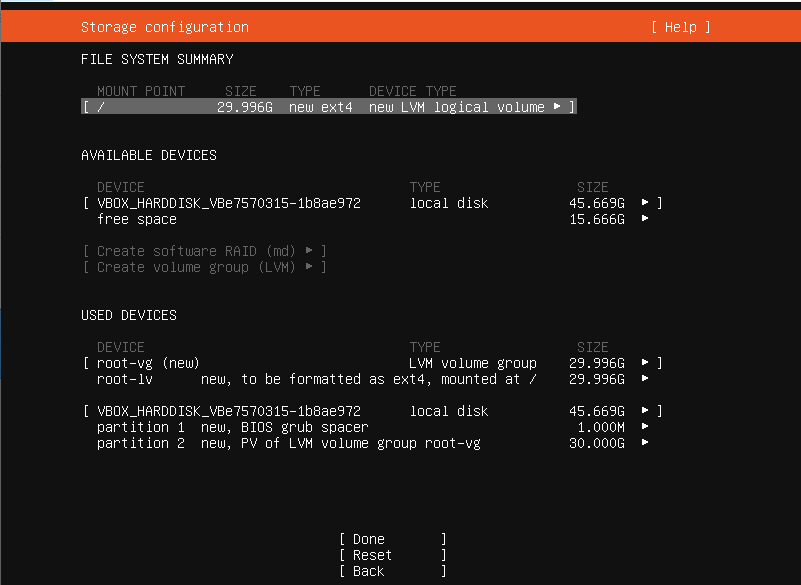
Task: Select available VBOX_HARDDISK local disk 45.669G
Action: 373,203
